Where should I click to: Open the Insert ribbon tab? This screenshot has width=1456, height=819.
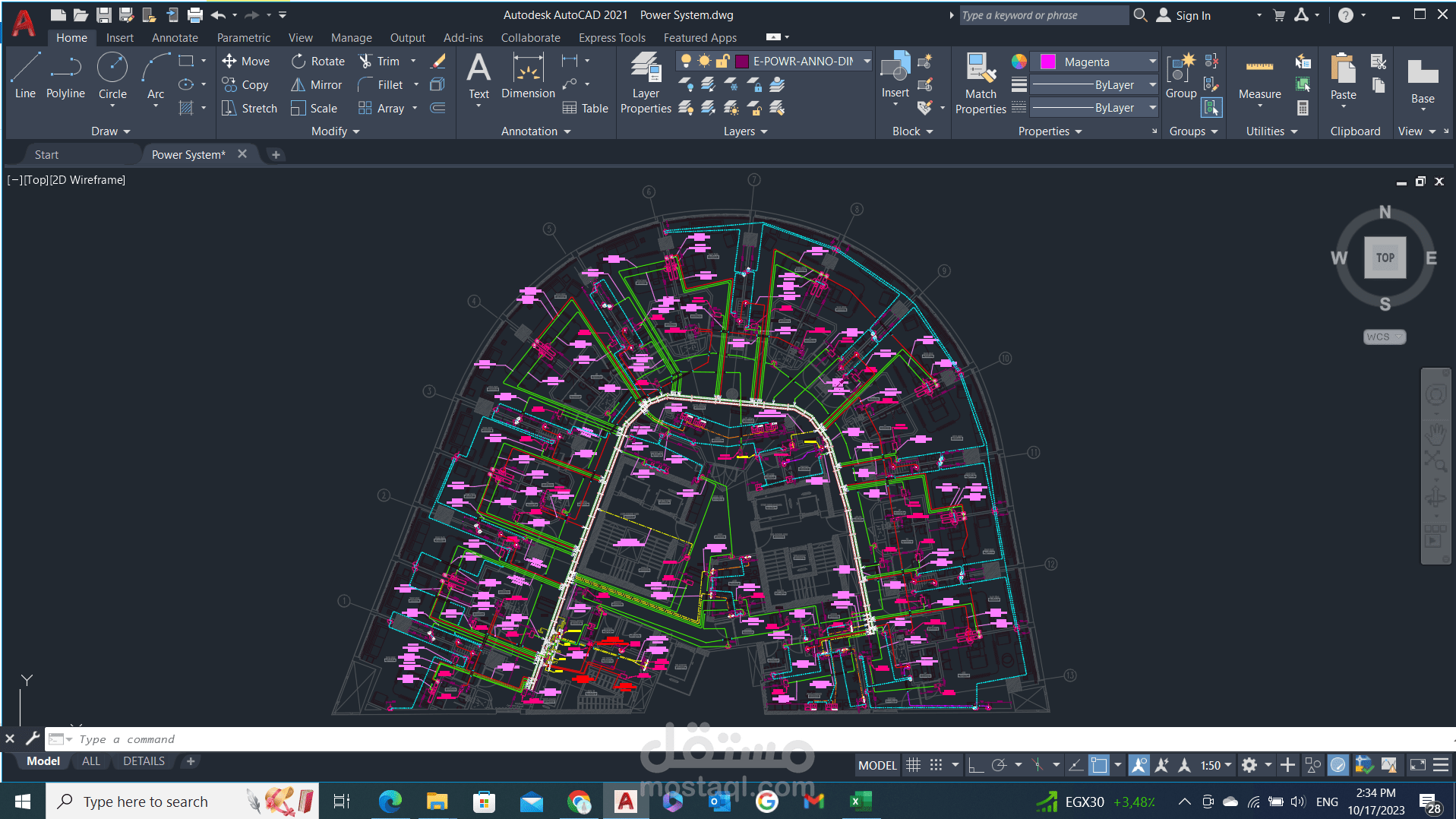click(x=119, y=38)
